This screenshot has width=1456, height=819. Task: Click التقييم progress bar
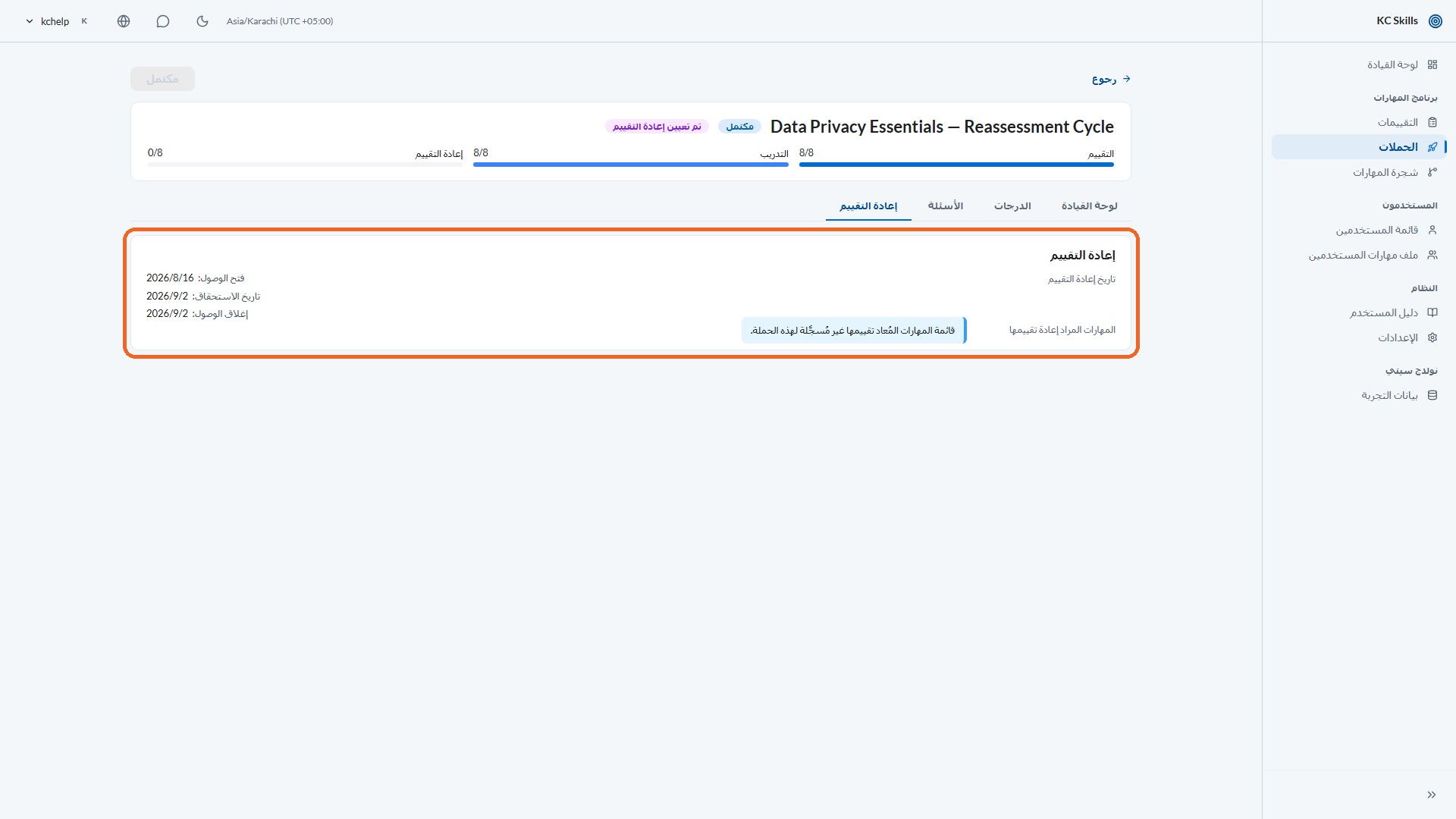coord(956,165)
